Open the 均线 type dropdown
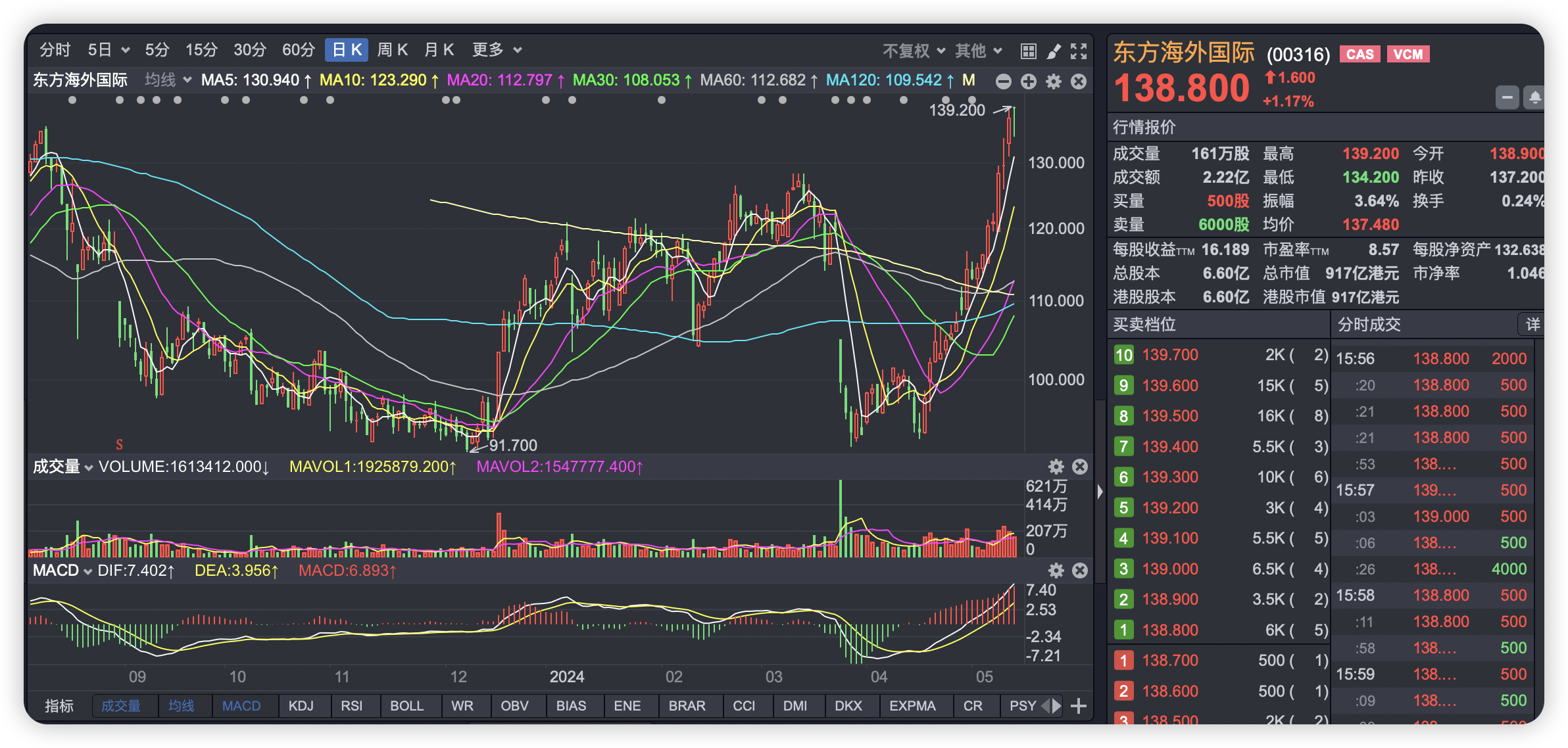The image size is (1568, 748). 168,80
